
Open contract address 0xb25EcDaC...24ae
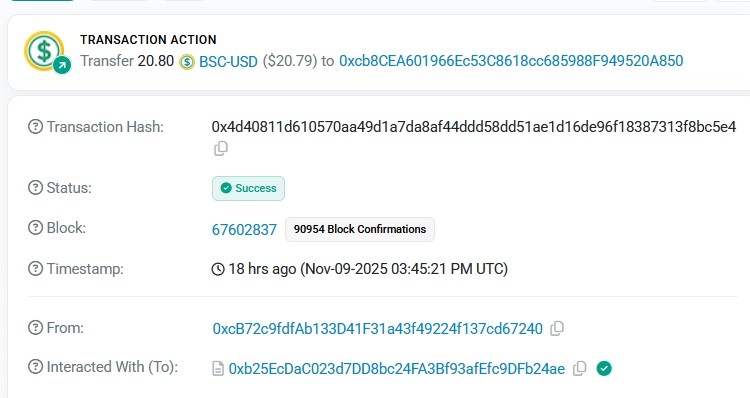point(397,369)
